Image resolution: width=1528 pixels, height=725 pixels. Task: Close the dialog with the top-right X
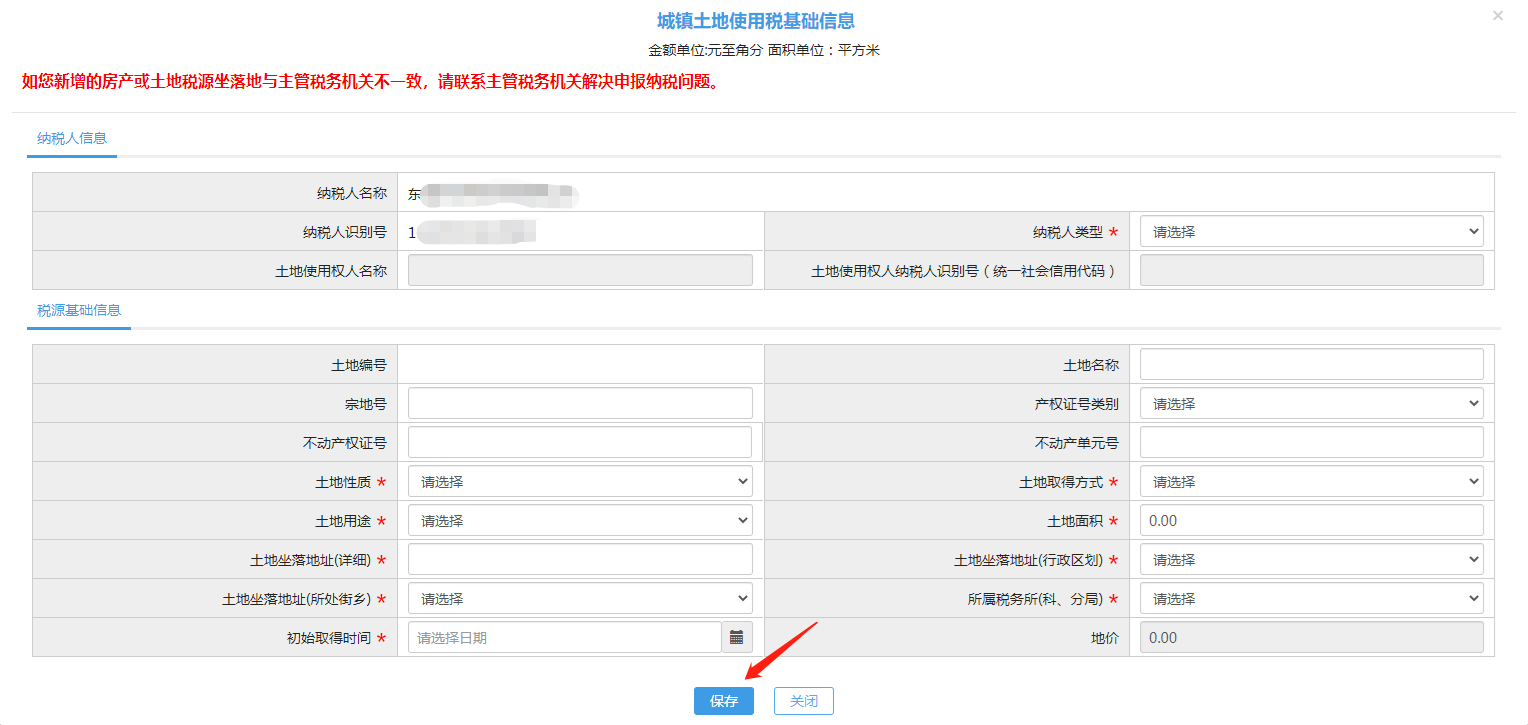1497,16
